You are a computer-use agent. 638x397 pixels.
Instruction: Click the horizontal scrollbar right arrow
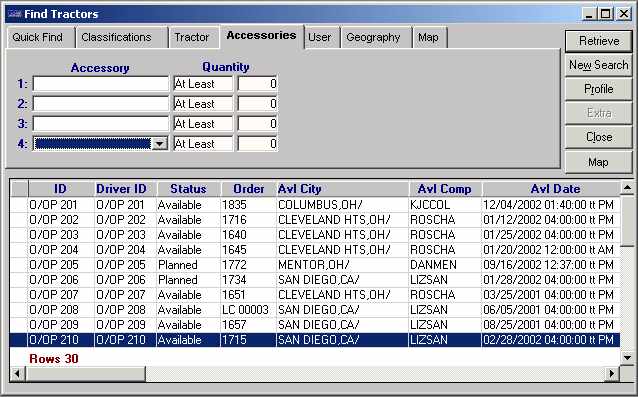point(612,373)
